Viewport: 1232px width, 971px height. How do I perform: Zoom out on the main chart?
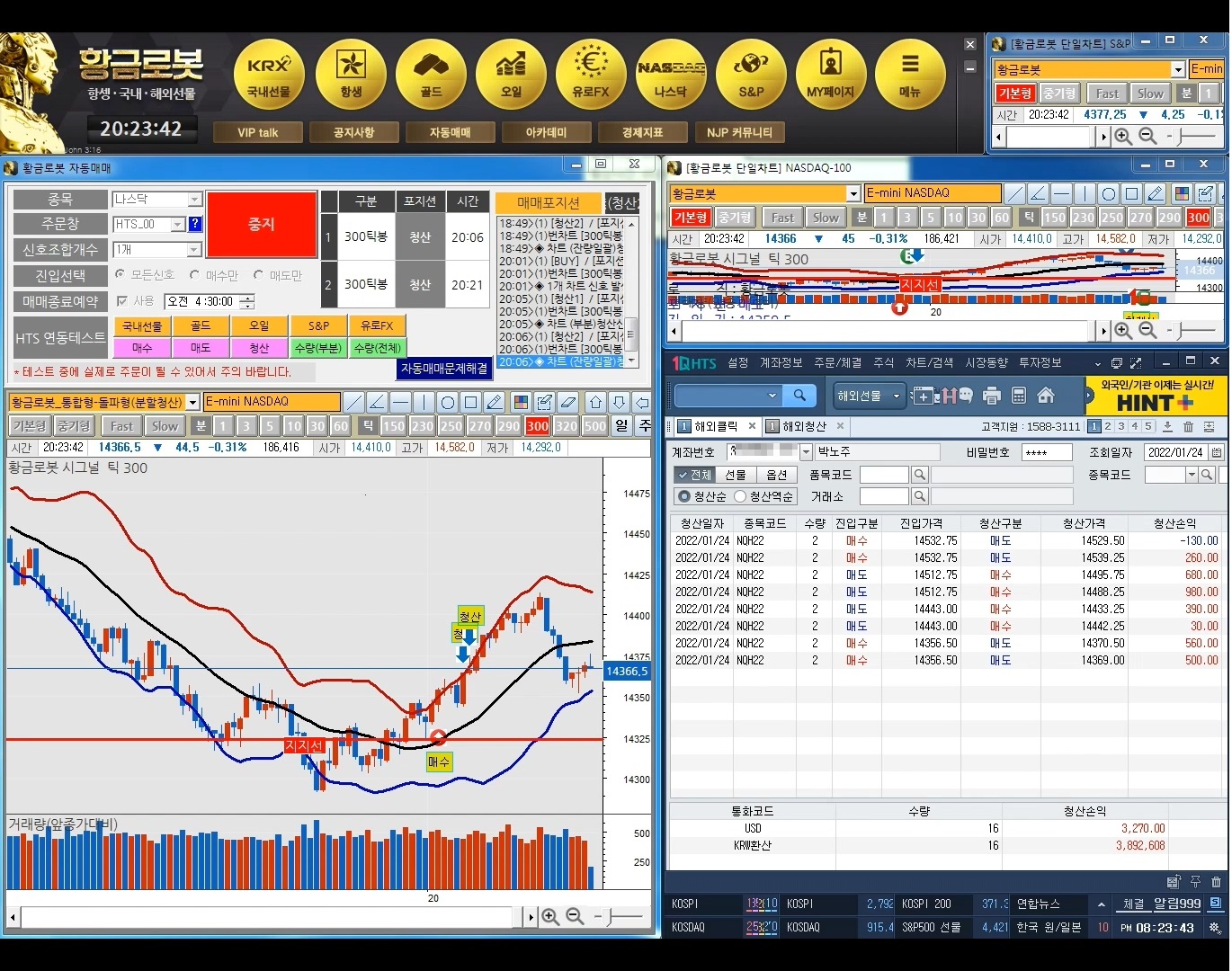[575, 917]
